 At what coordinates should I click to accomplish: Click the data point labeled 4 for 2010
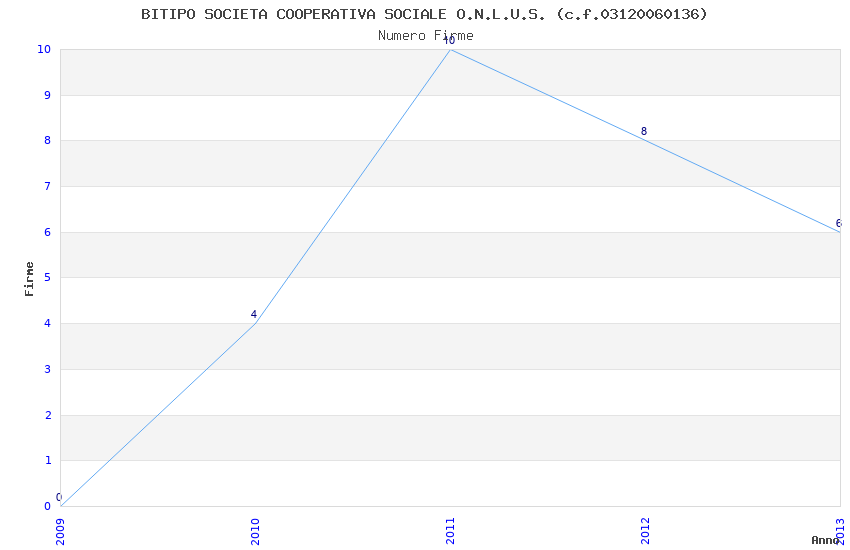(x=253, y=314)
